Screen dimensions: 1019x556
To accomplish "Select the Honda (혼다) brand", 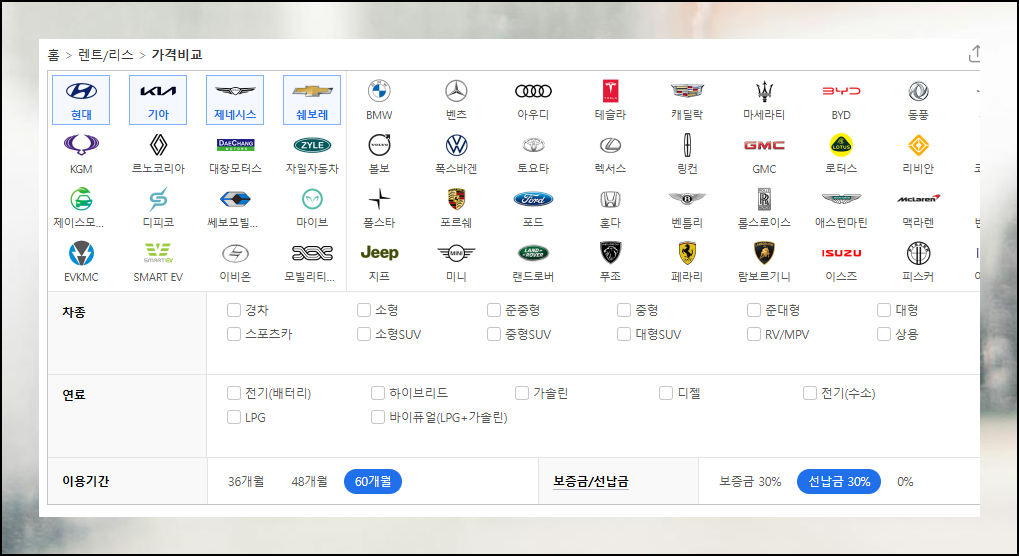I will click(x=610, y=199).
